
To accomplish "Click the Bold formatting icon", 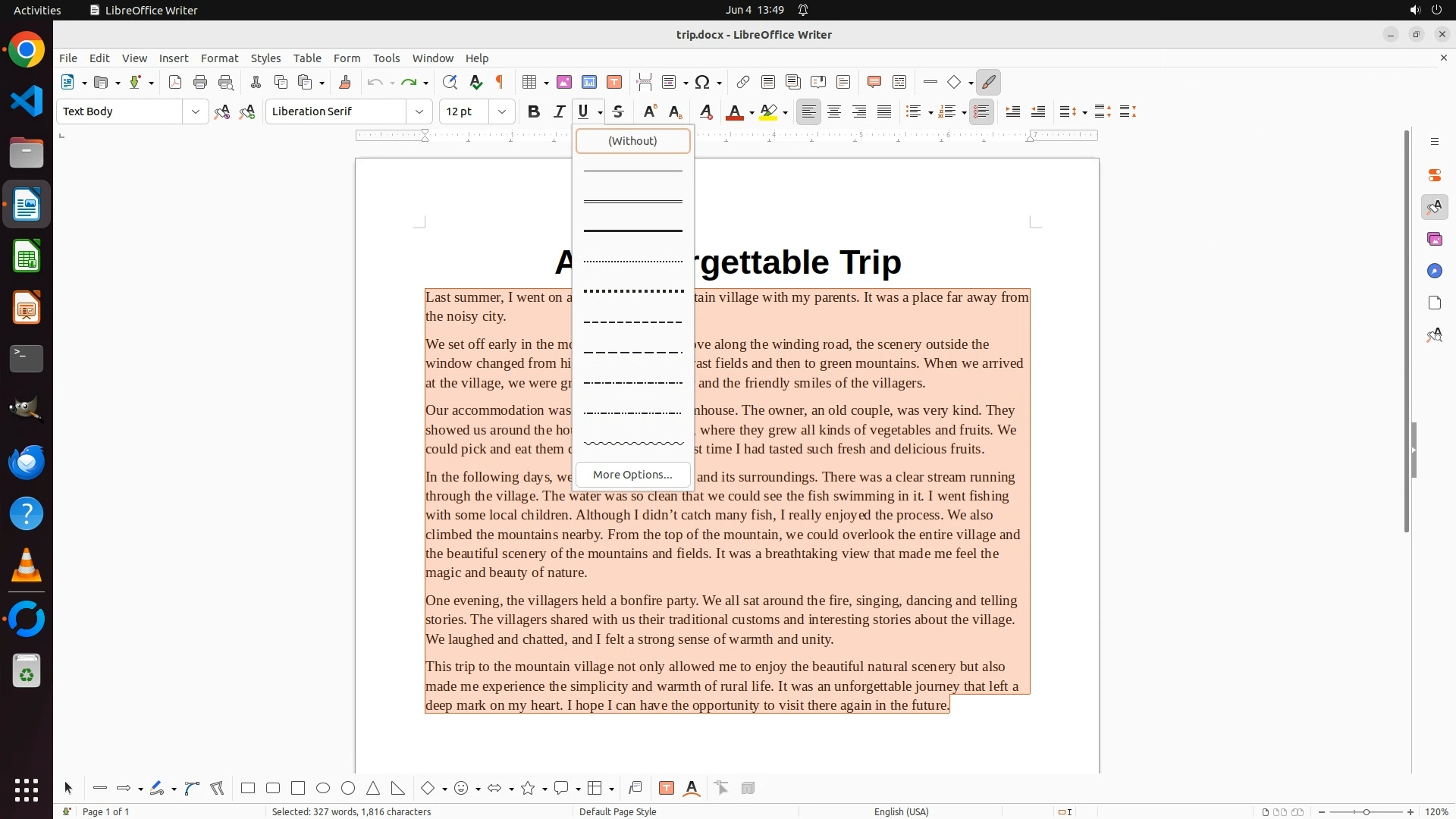I will tap(534, 111).
